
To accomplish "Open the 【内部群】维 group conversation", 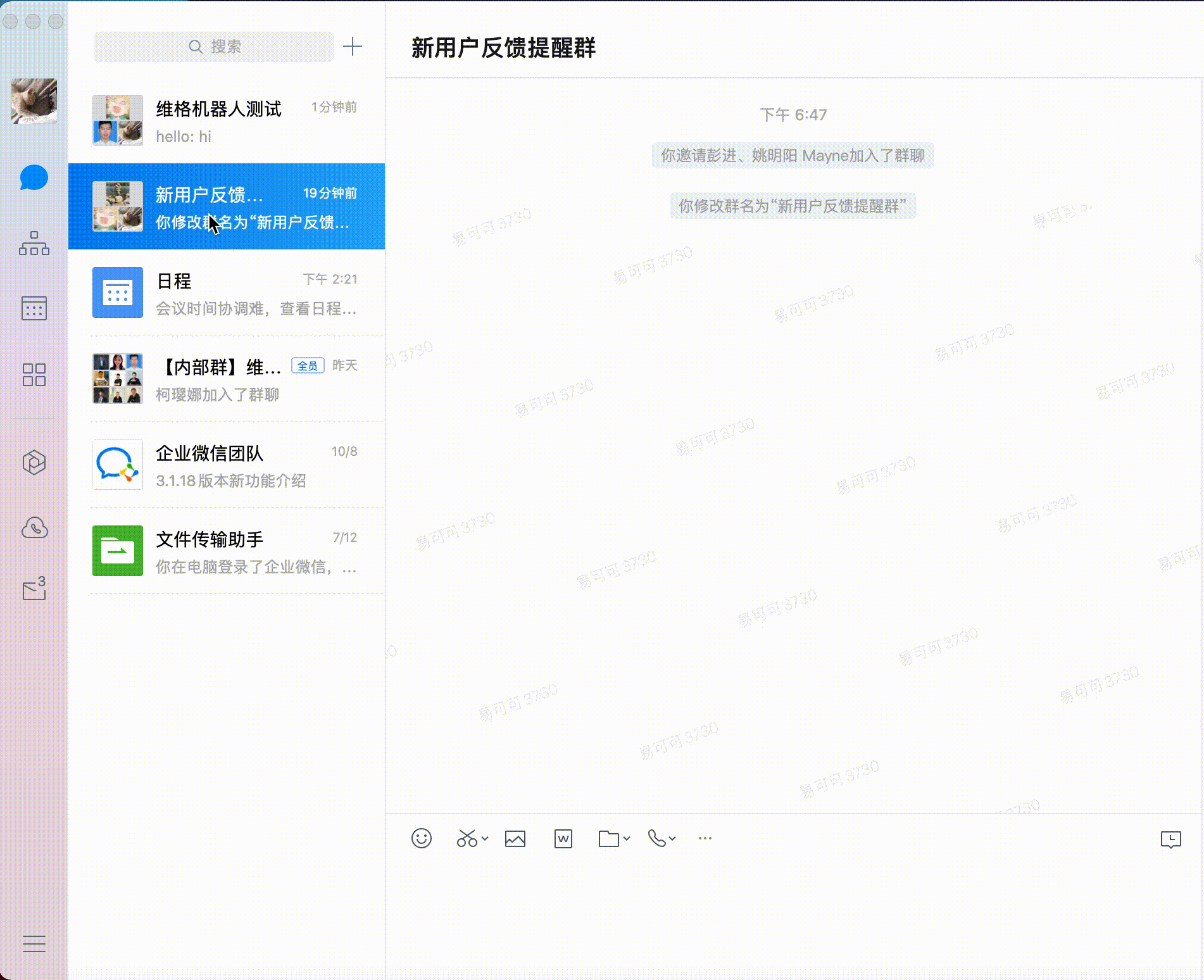I will (227, 379).
